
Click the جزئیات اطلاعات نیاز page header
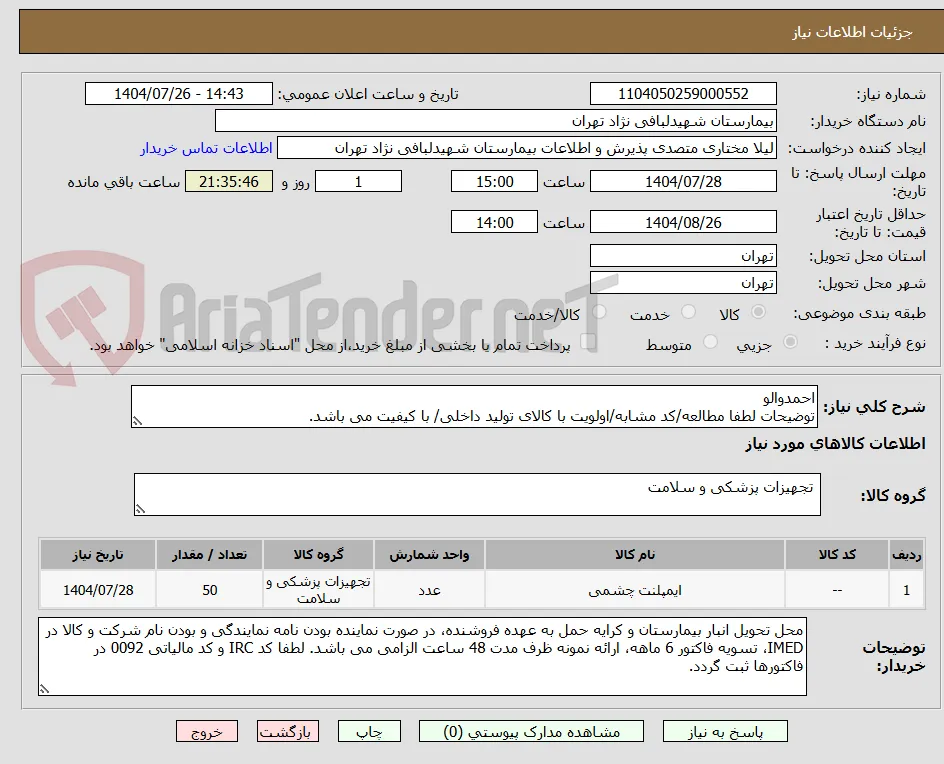coord(852,32)
